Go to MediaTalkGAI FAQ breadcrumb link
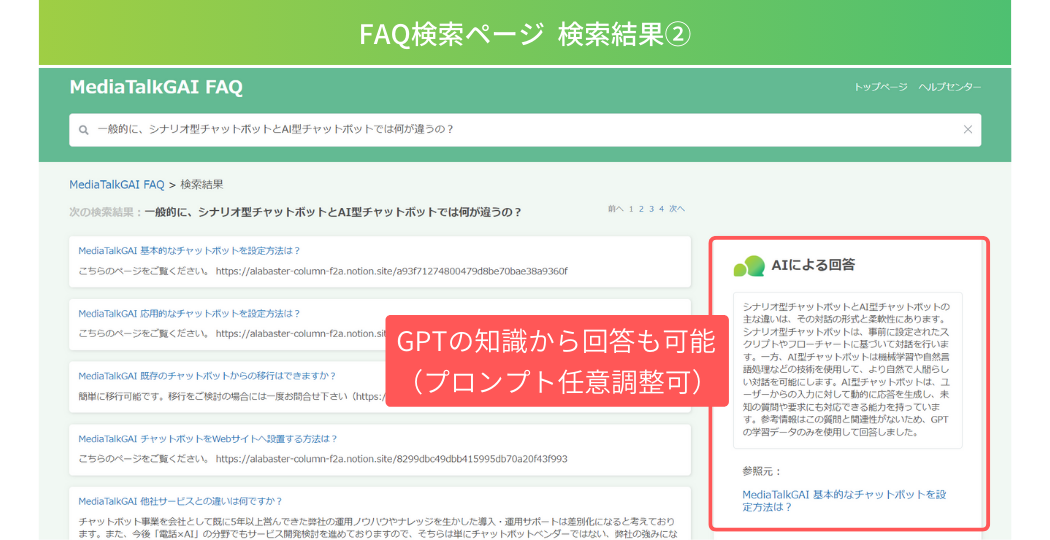The width and height of the screenshot is (1050, 540). (x=117, y=184)
